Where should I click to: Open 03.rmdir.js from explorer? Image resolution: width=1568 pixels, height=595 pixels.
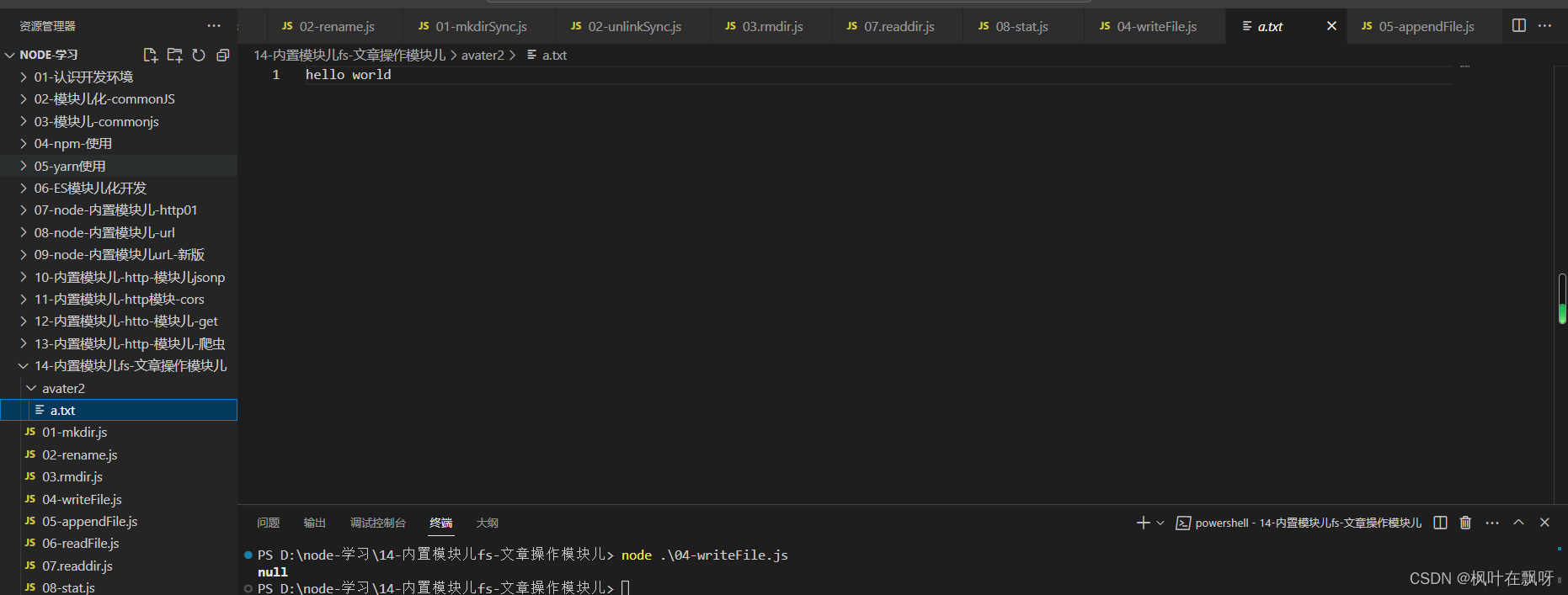pyautogui.click(x=119, y=476)
